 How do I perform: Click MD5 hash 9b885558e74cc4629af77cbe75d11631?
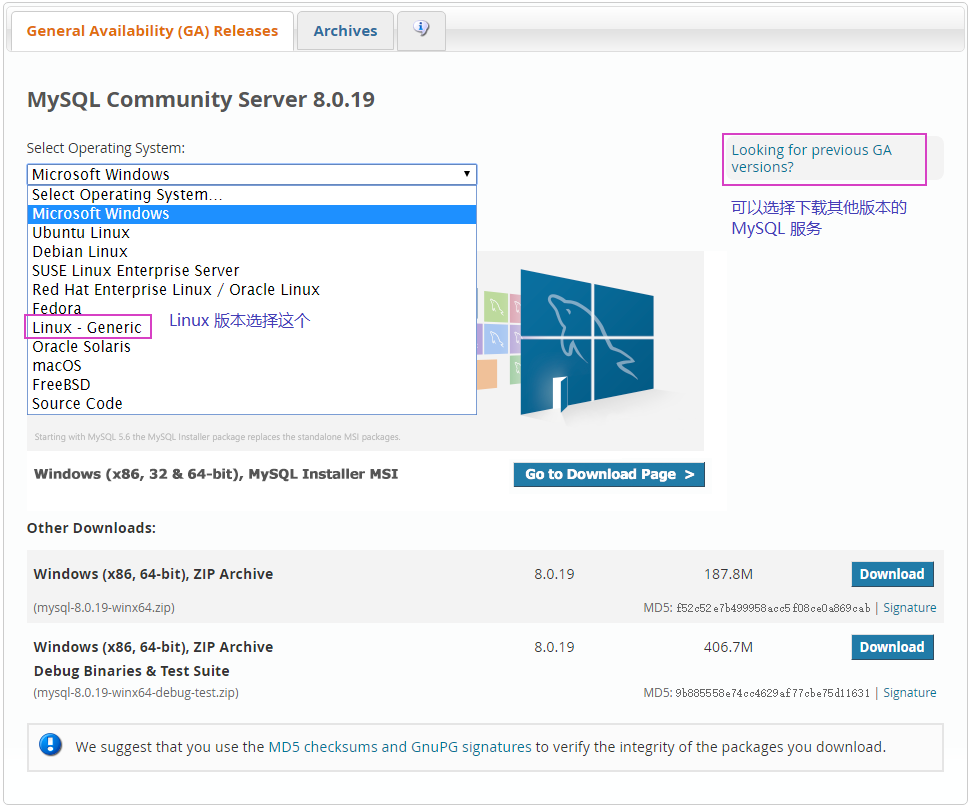tap(772, 693)
